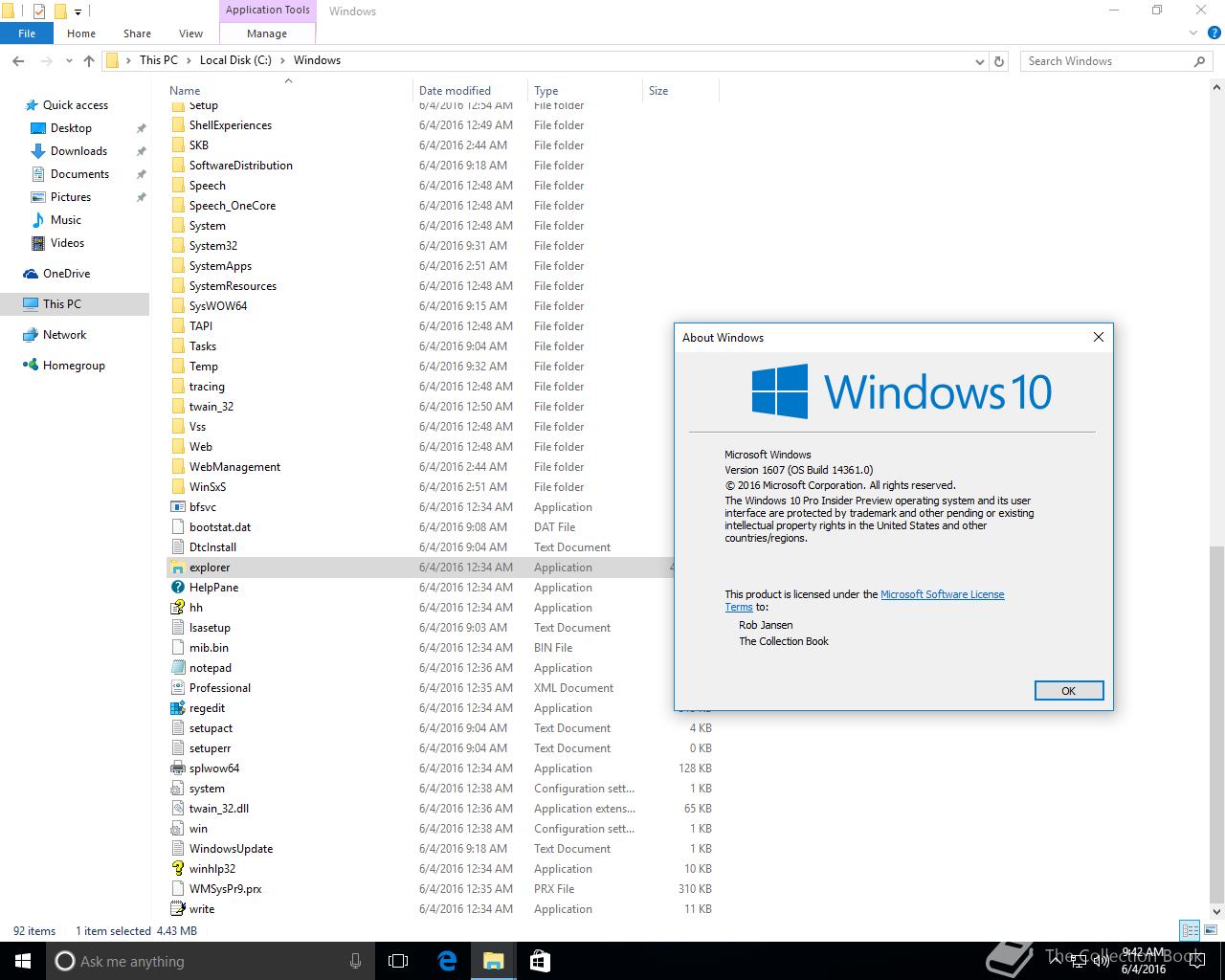Go up one folder level
The height and width of the screenshot is (980, 1225).
tap(89, 60)
